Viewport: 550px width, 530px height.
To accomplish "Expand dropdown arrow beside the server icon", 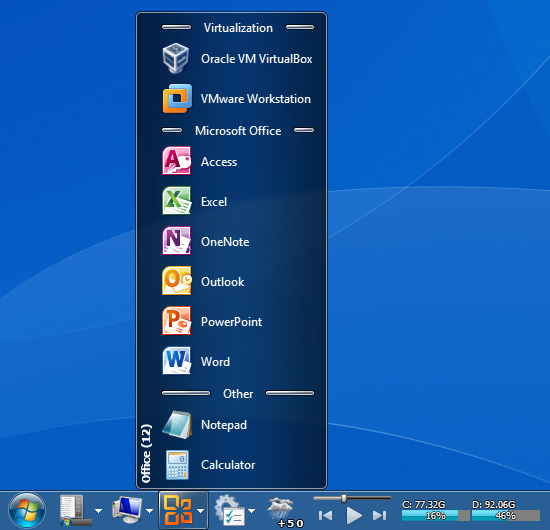I will click(99, 511).
